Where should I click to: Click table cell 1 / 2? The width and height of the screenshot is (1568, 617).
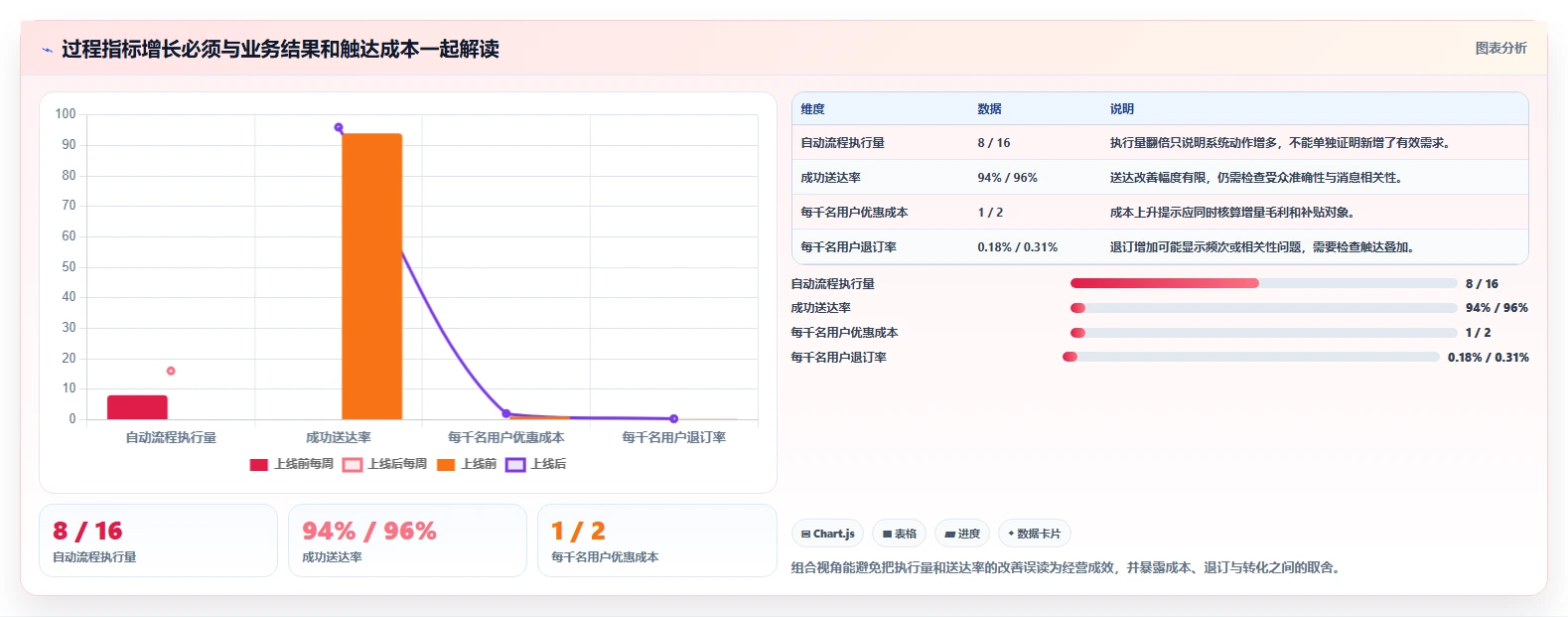click(x=990, y=213)
